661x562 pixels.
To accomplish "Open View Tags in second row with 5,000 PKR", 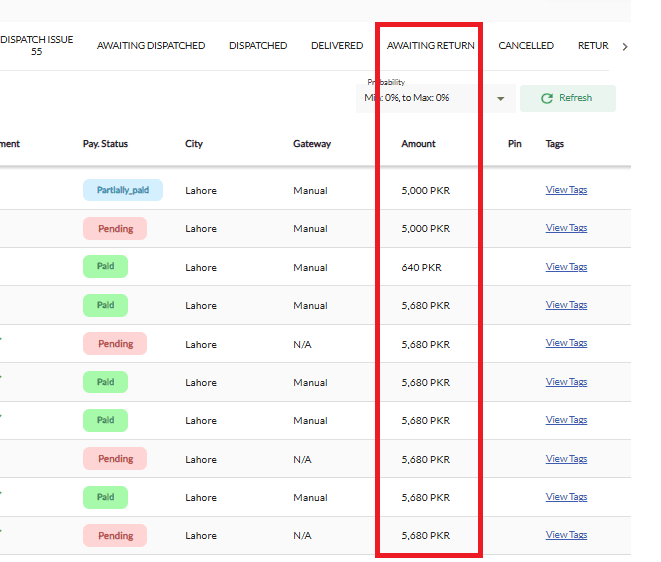I will click(566, 228).
